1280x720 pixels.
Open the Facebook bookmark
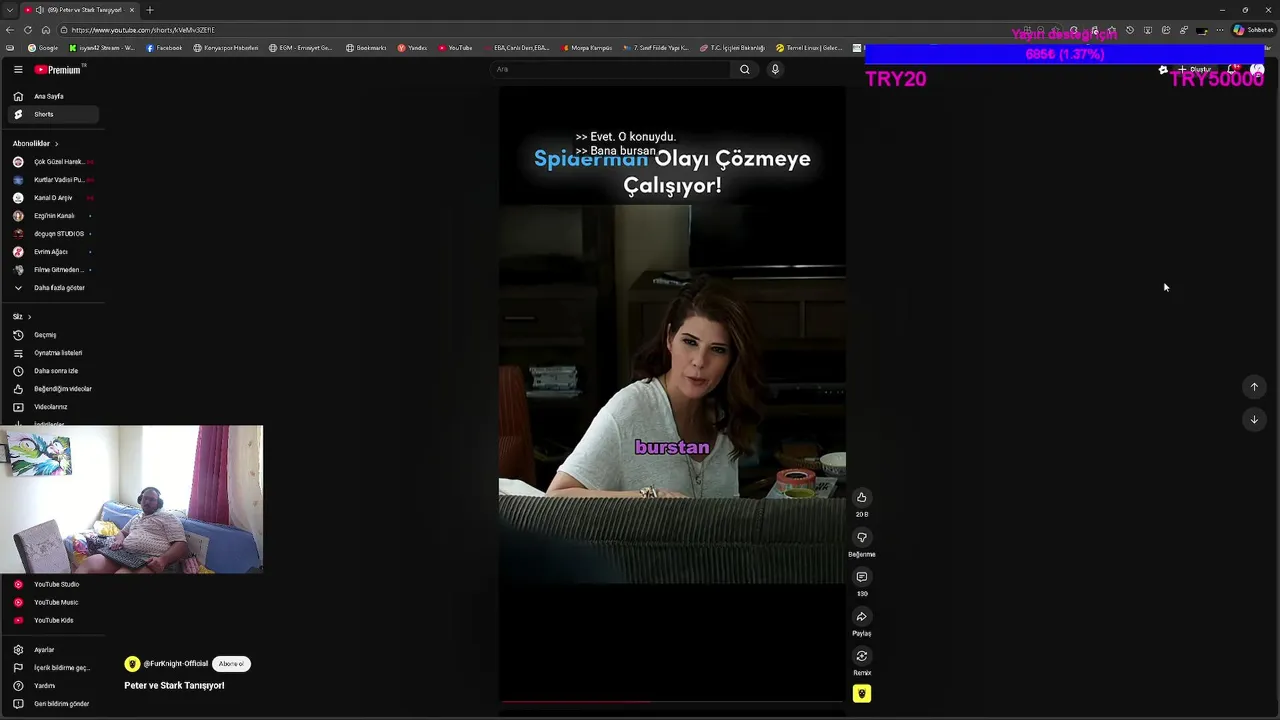pos(162,48)
